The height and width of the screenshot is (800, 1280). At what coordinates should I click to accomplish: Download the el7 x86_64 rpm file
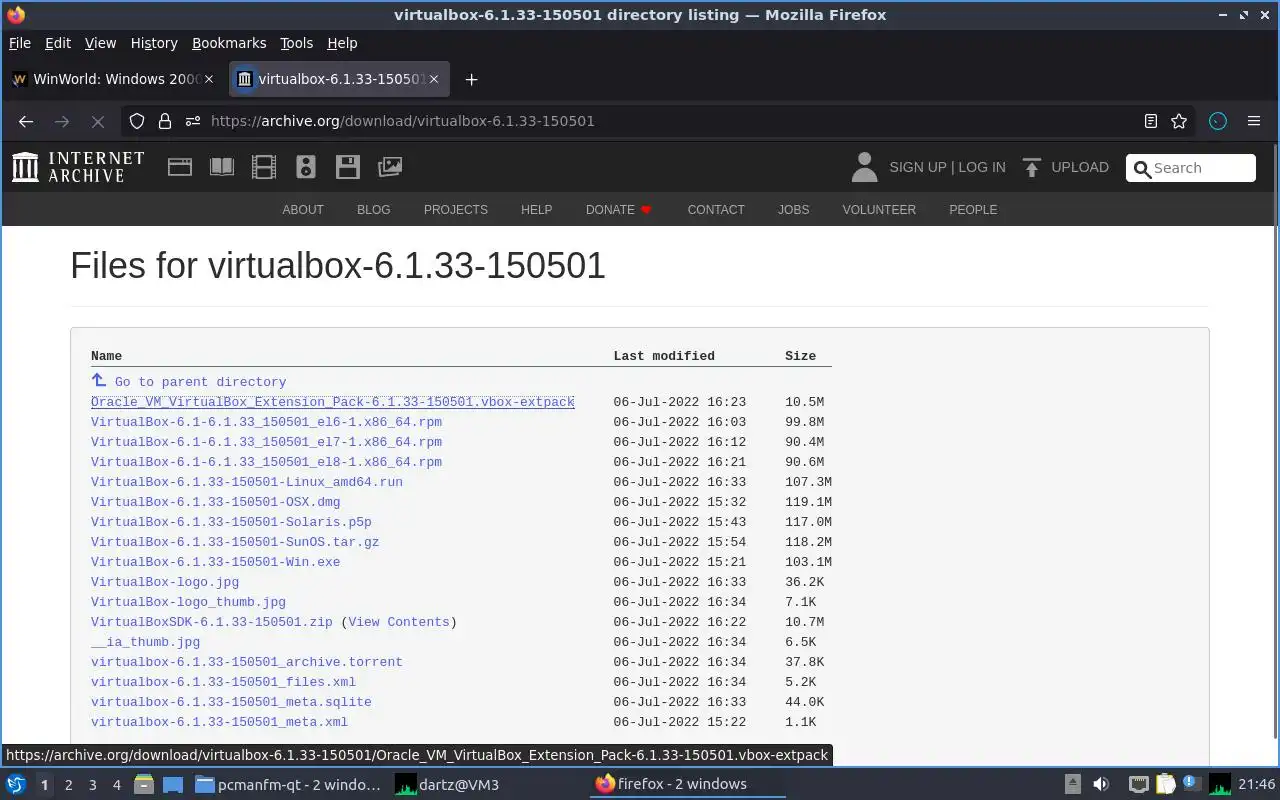click(x=266, y=442)
